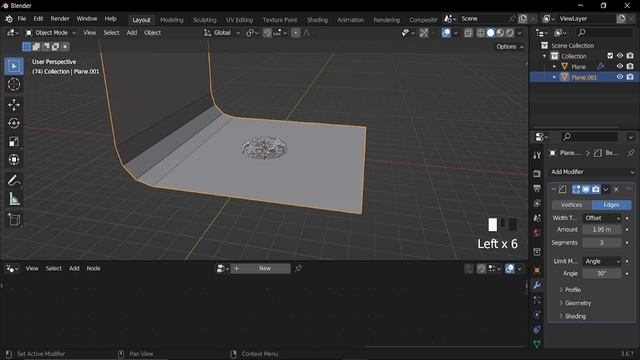Open the Particles properties tab
Image resolution: width=640 pixels, height=360 pixels.
(x=537, y=300)
